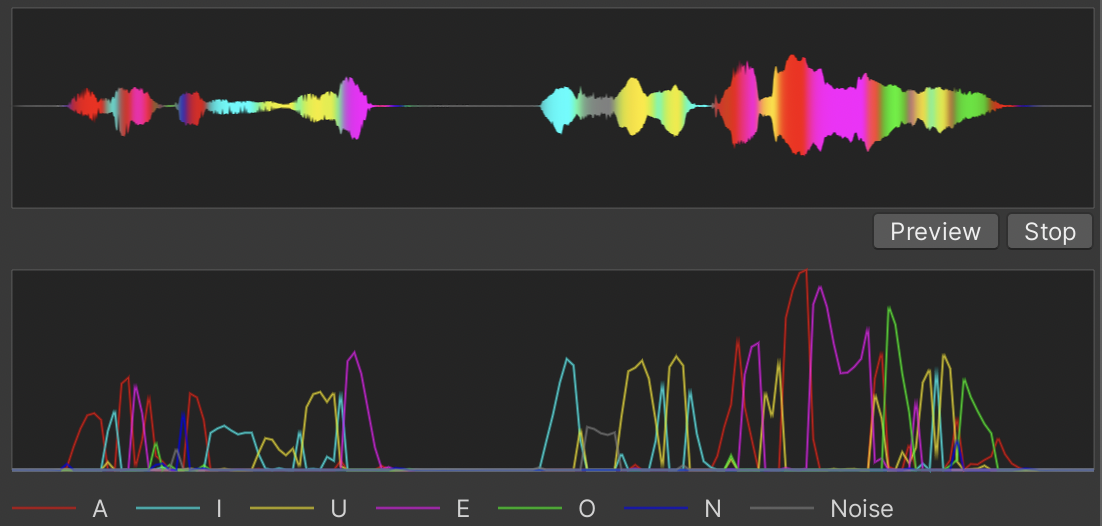
Task: Click the green O legend line
Action: point(530,508)
